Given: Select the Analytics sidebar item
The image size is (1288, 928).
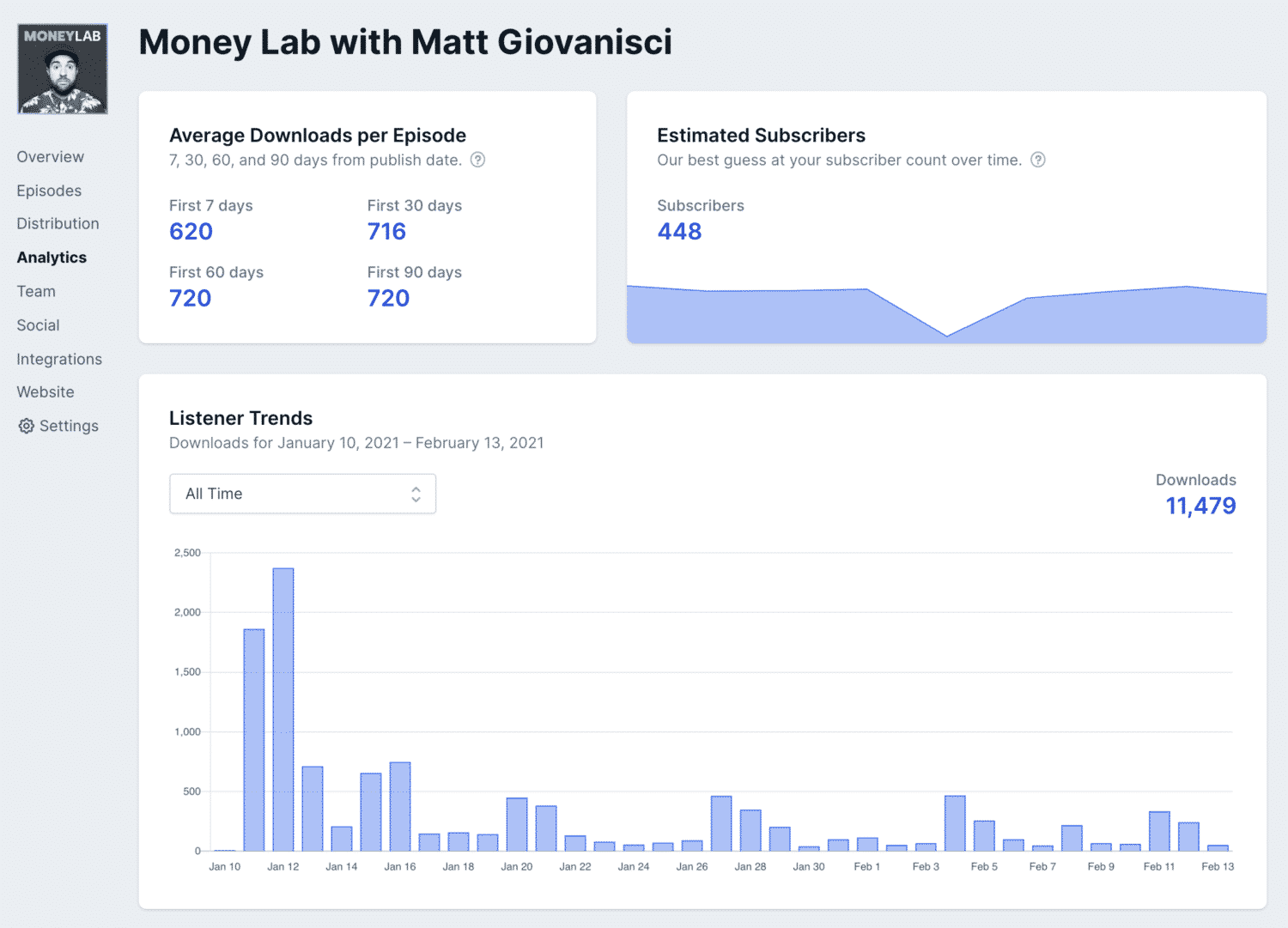Looking at the screenshot, I should (52, 258).
